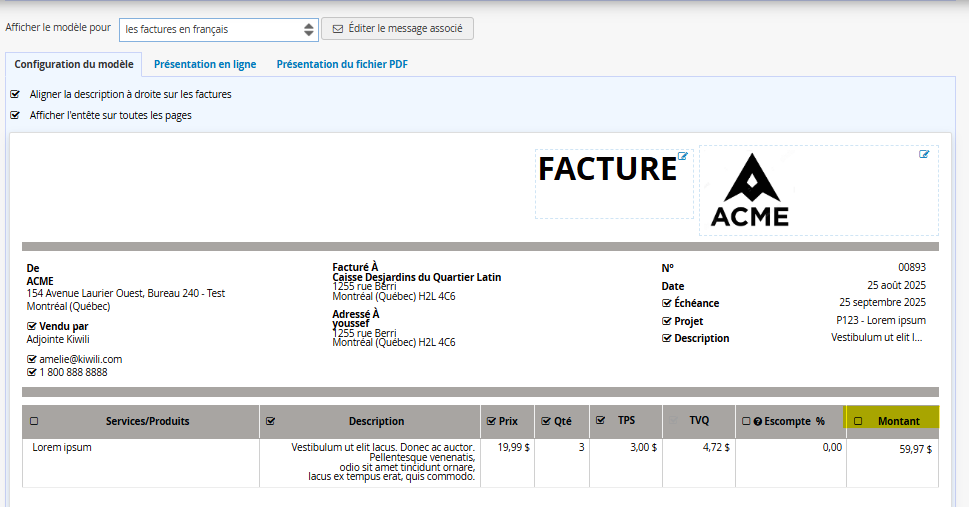Image resolution: width=969 pixels, height=507 pixels.
Task: Click the edit icon on the FACTURE title
Action: 682,156
